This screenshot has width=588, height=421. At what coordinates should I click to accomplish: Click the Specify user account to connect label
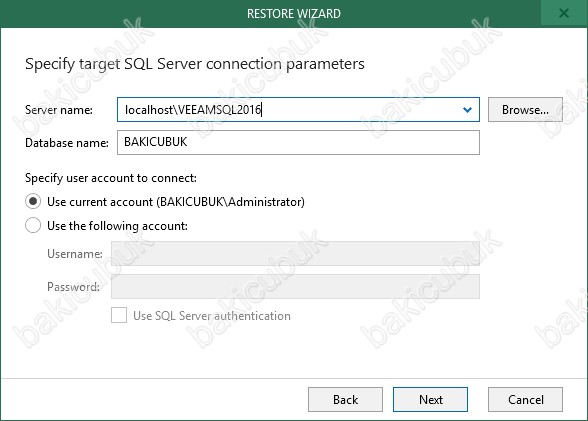111,178
